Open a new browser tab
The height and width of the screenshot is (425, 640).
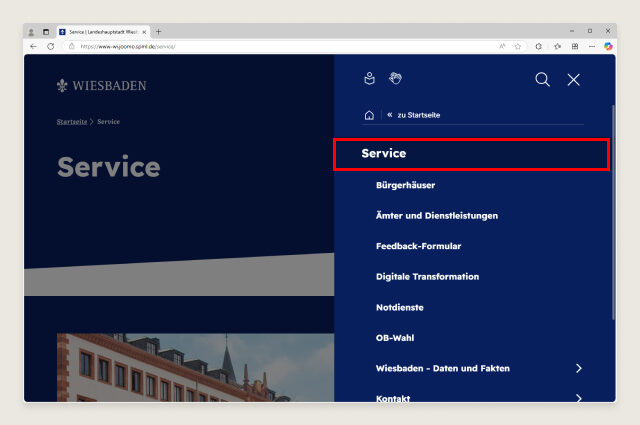coord(159,31)
